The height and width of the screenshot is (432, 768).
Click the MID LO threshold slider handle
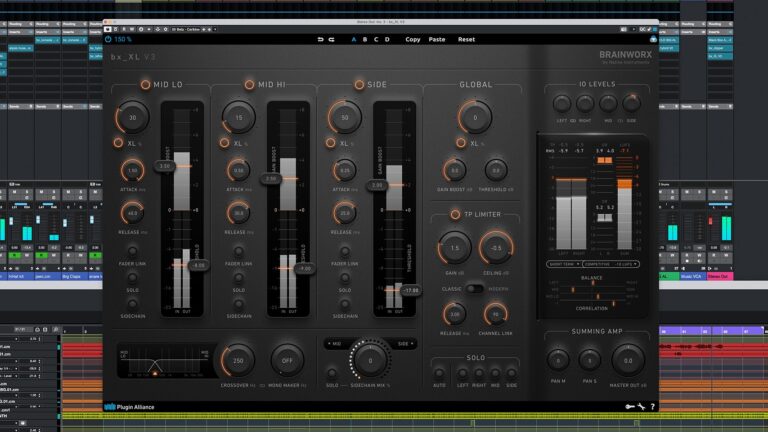click(x=199, y=265)
